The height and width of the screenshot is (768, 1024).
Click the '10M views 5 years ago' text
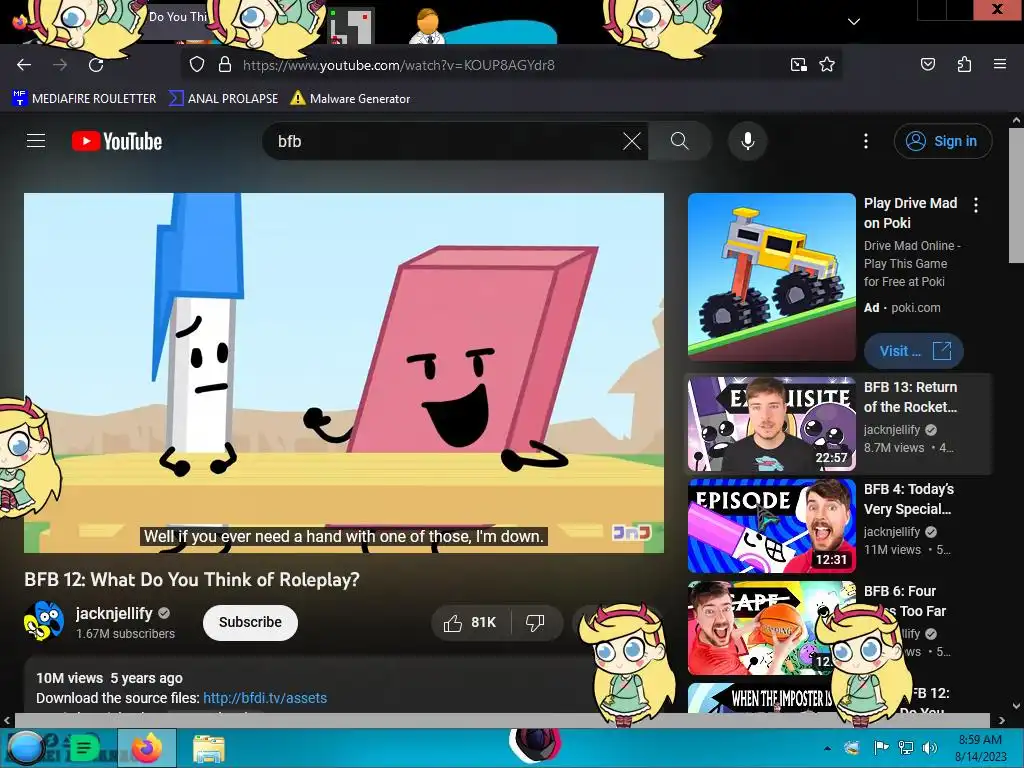[x=109, y=678]
